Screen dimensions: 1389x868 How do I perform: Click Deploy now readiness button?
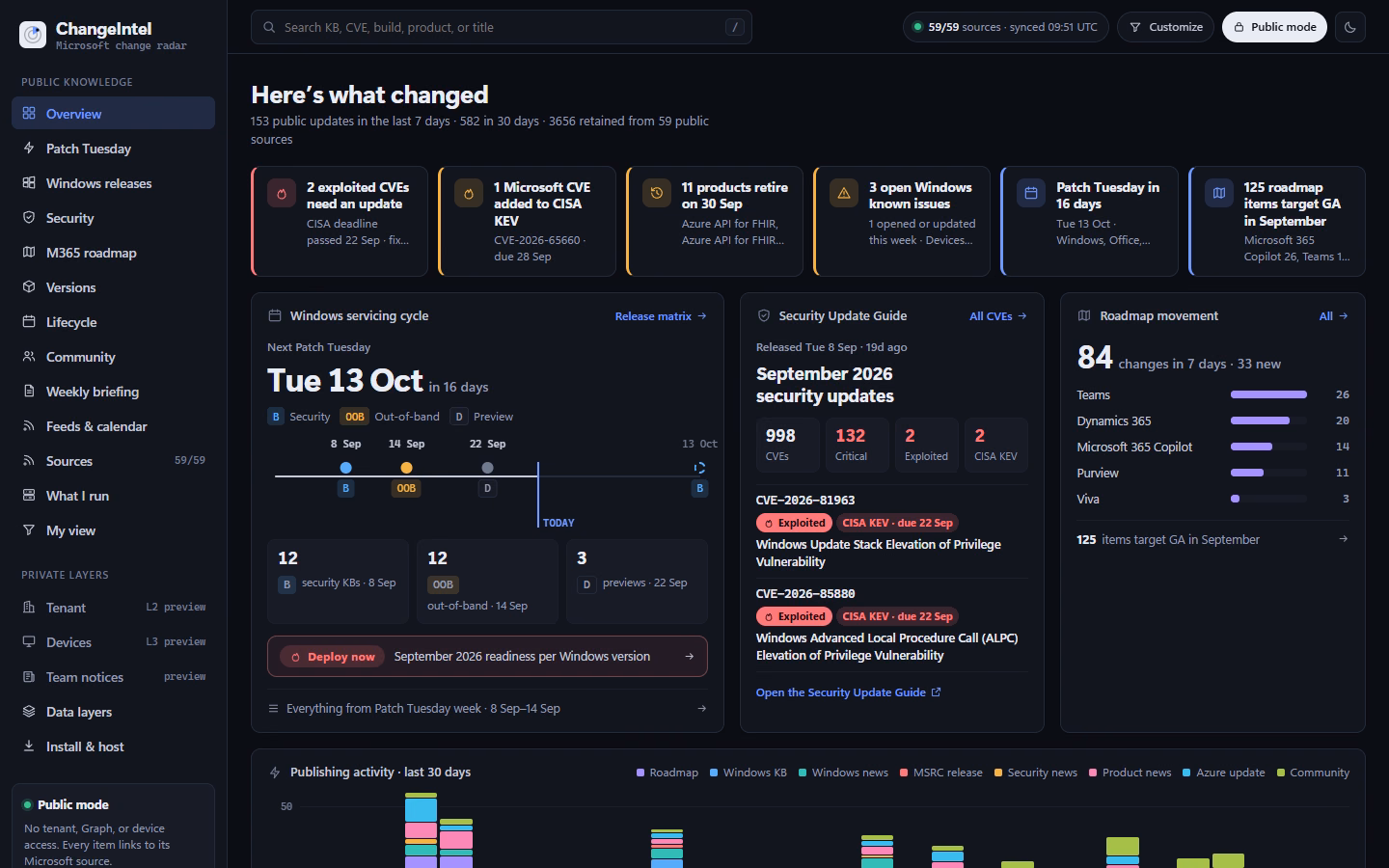(487, 657)
